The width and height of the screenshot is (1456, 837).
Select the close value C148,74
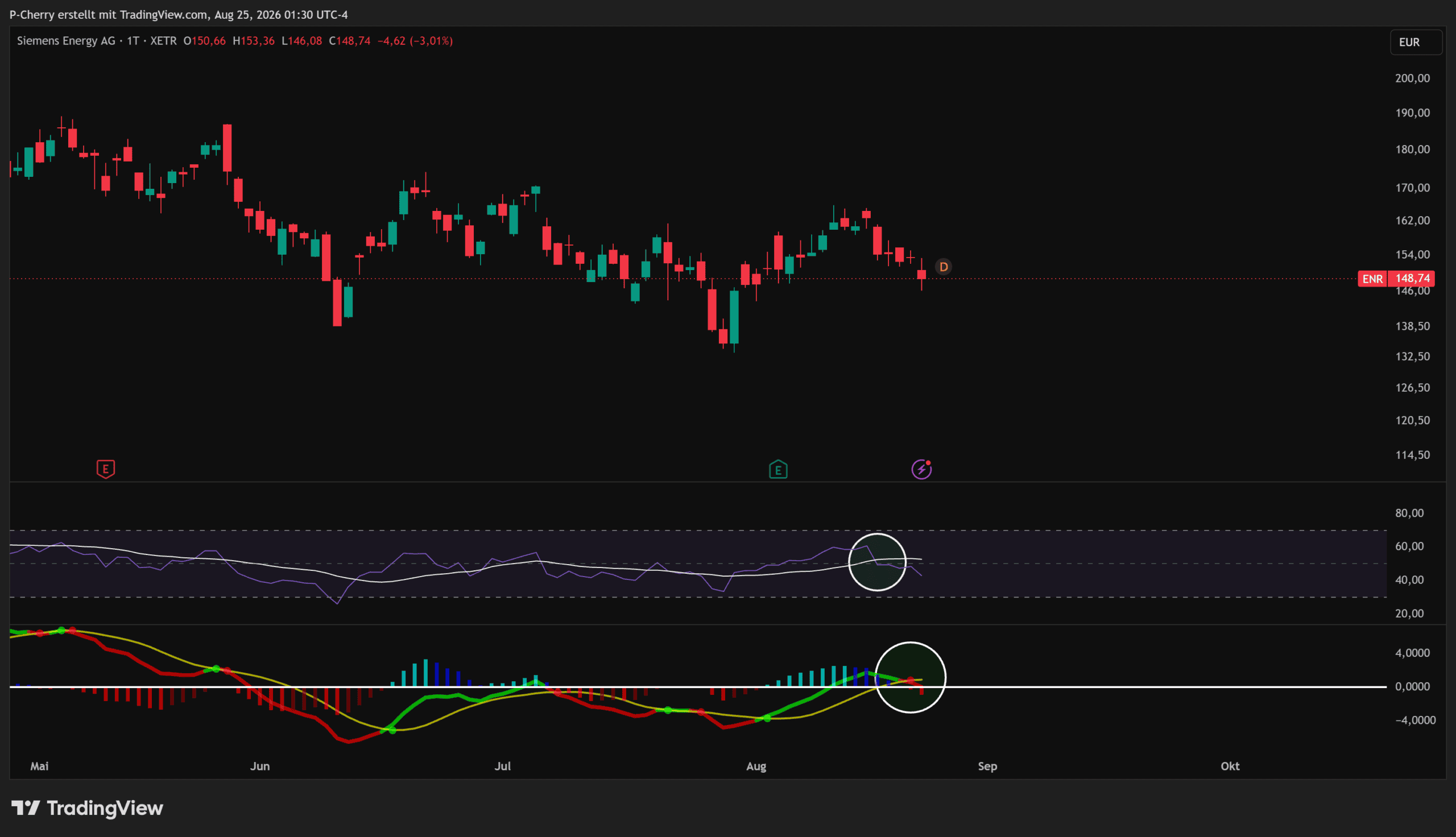pyautogui.click(x=349, y=41)
